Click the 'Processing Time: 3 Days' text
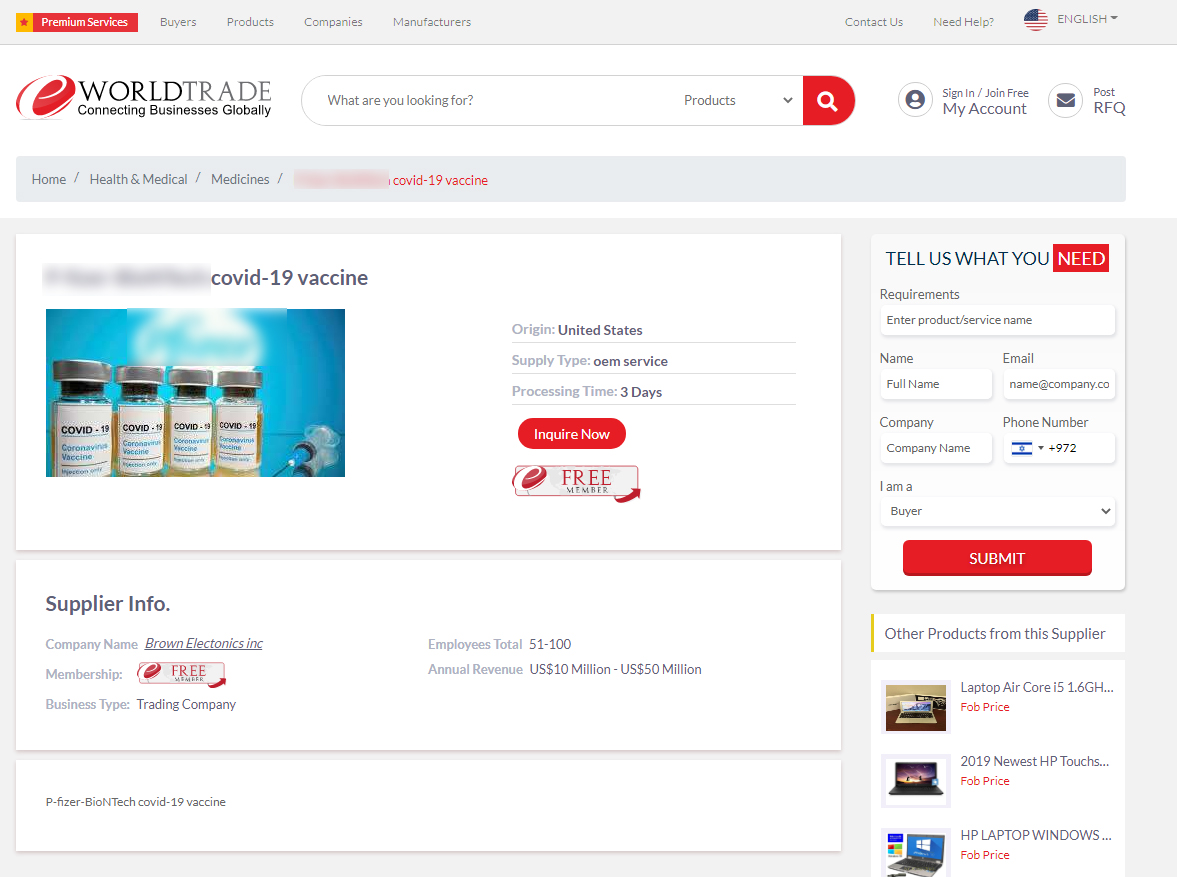Screen dimensions: 1177x877 (x=587, y=392)
